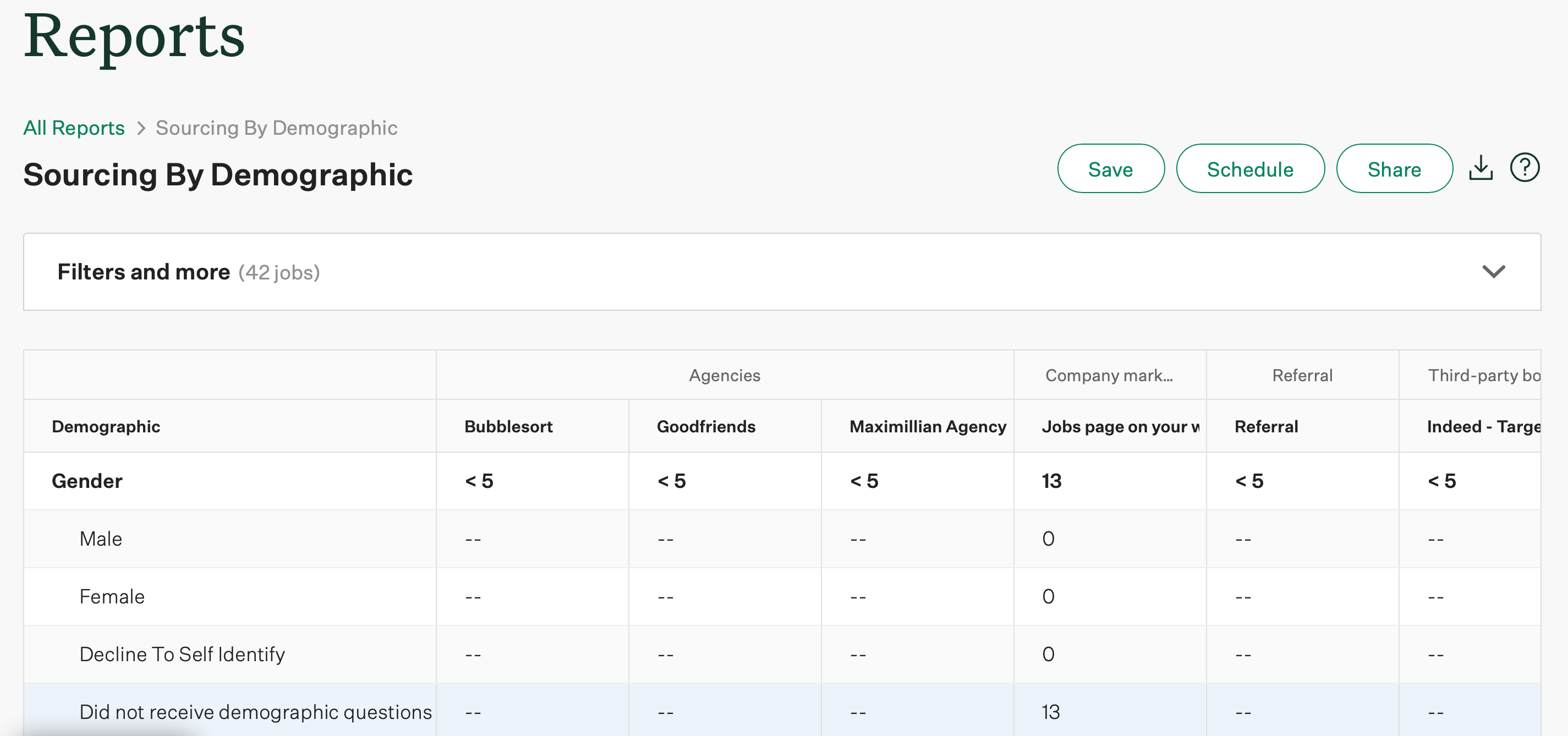Open the Filters chevron arrow
This screenshot has width=1568, height=736.
pos(1494,272)
